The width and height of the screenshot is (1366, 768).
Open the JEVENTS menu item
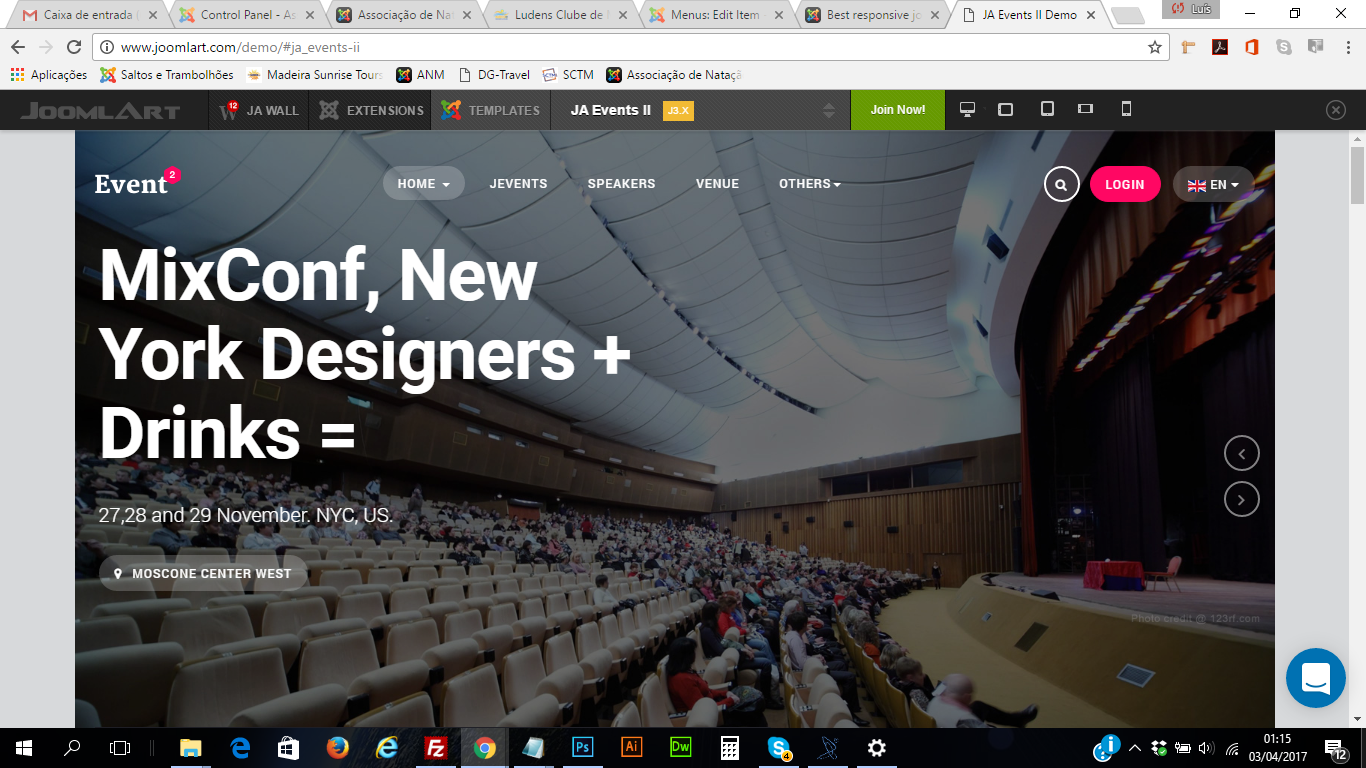coord(518,184)
